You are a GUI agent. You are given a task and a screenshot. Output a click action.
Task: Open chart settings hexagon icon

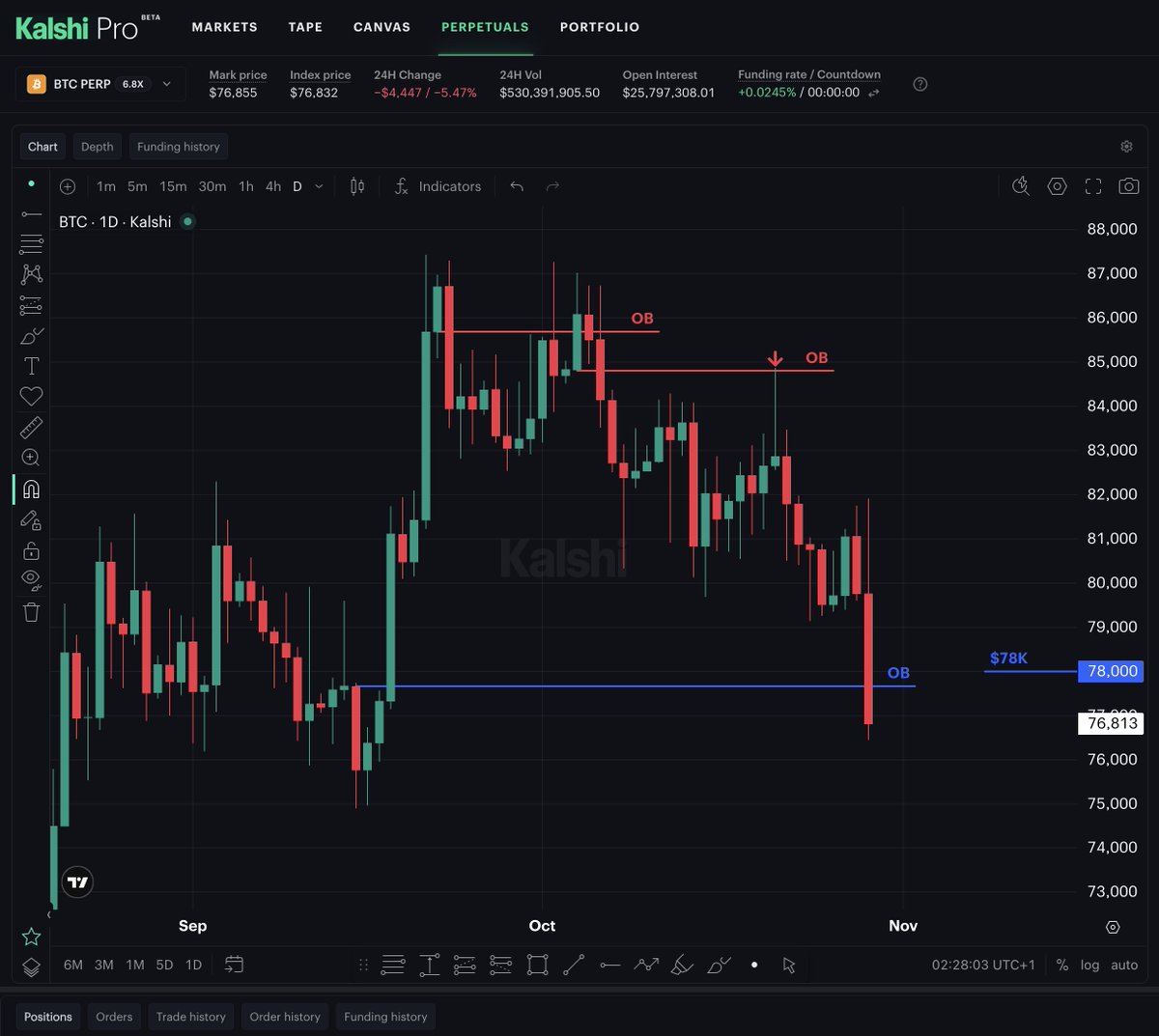[1058, 186]
